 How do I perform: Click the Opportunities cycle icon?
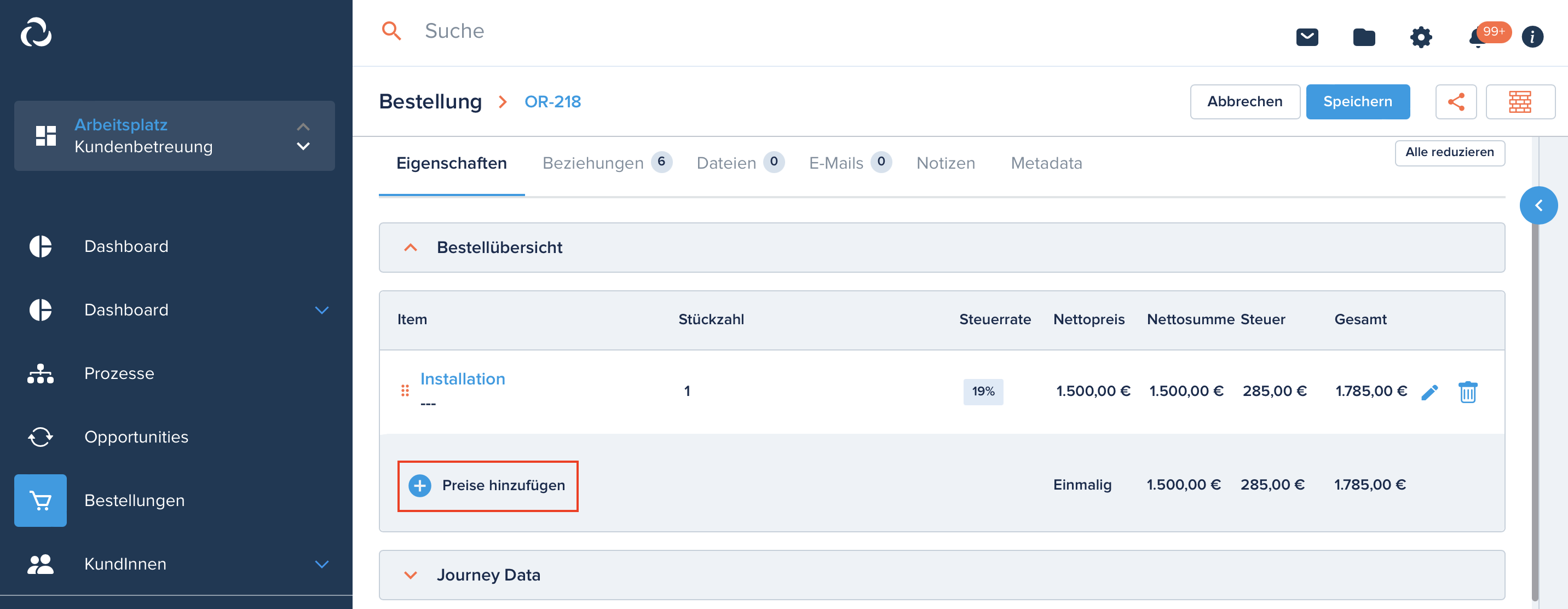point(41,436)
